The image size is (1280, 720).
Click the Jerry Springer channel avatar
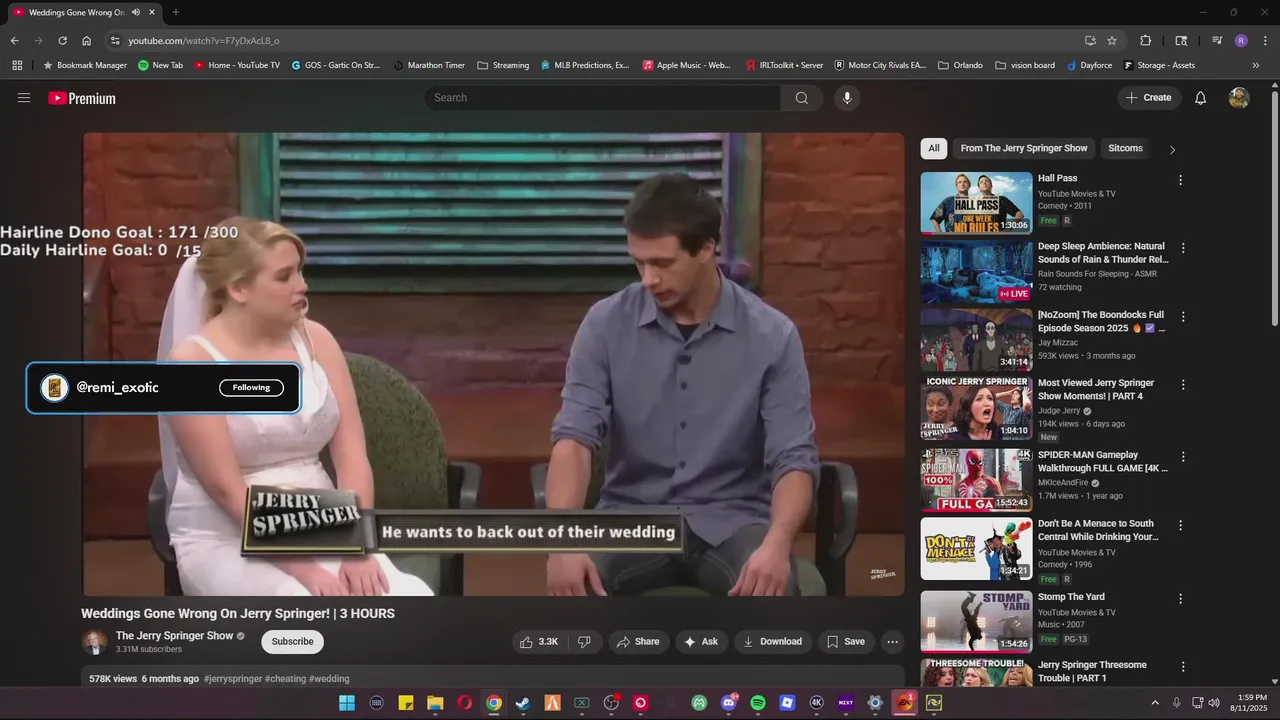coord(95,642)
